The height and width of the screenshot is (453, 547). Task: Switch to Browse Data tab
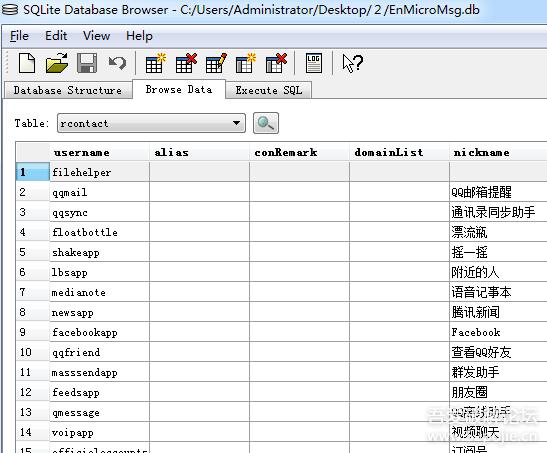tap(179, 89)
